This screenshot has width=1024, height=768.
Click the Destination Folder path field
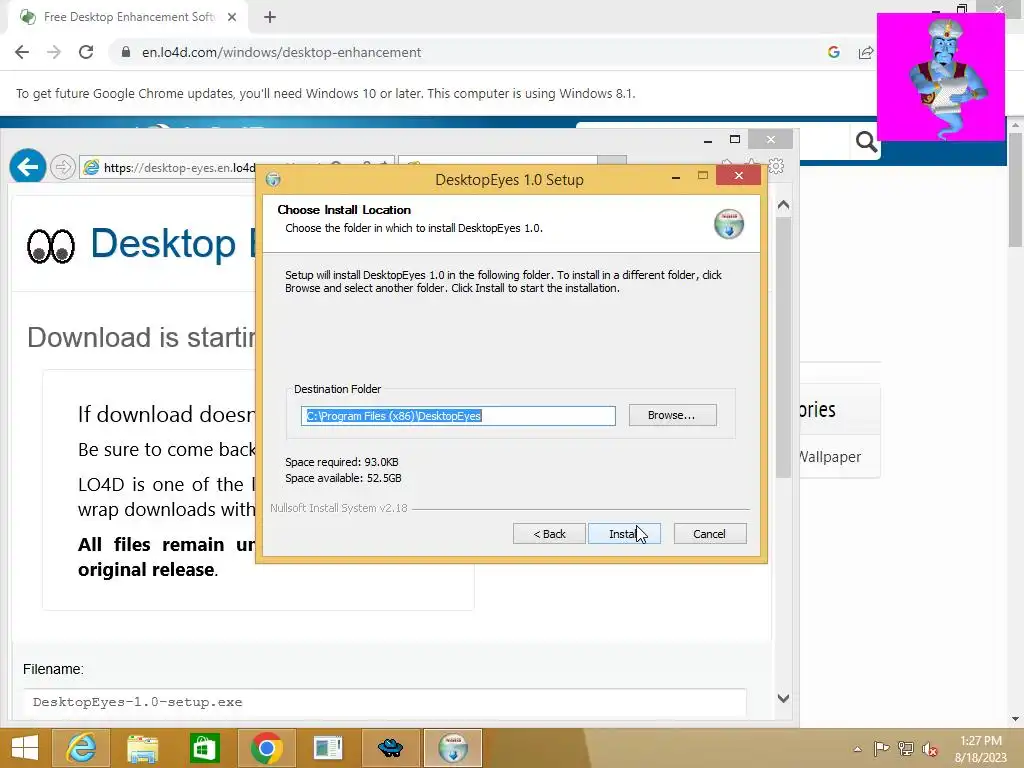[458, 416]
